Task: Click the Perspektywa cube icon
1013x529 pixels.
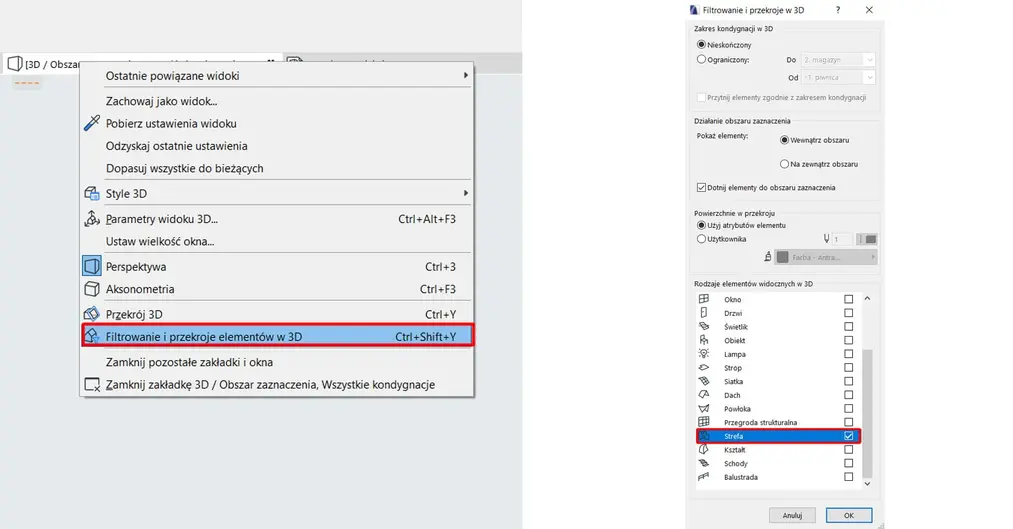Action: coord(92,266)
